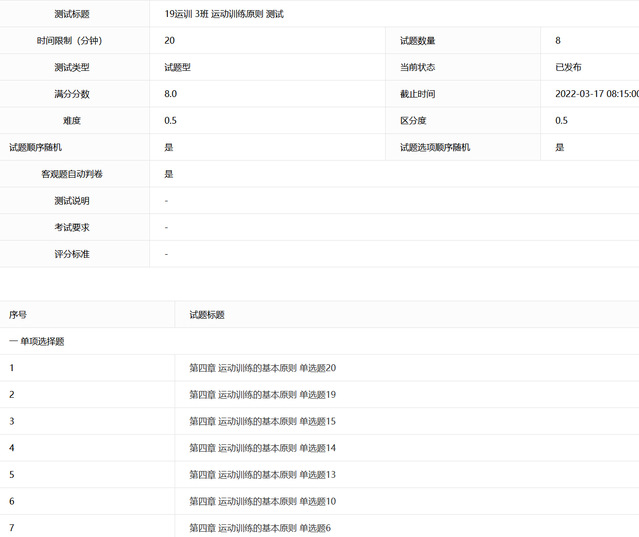Click the 已发布 status value

[x=569, y=67]
